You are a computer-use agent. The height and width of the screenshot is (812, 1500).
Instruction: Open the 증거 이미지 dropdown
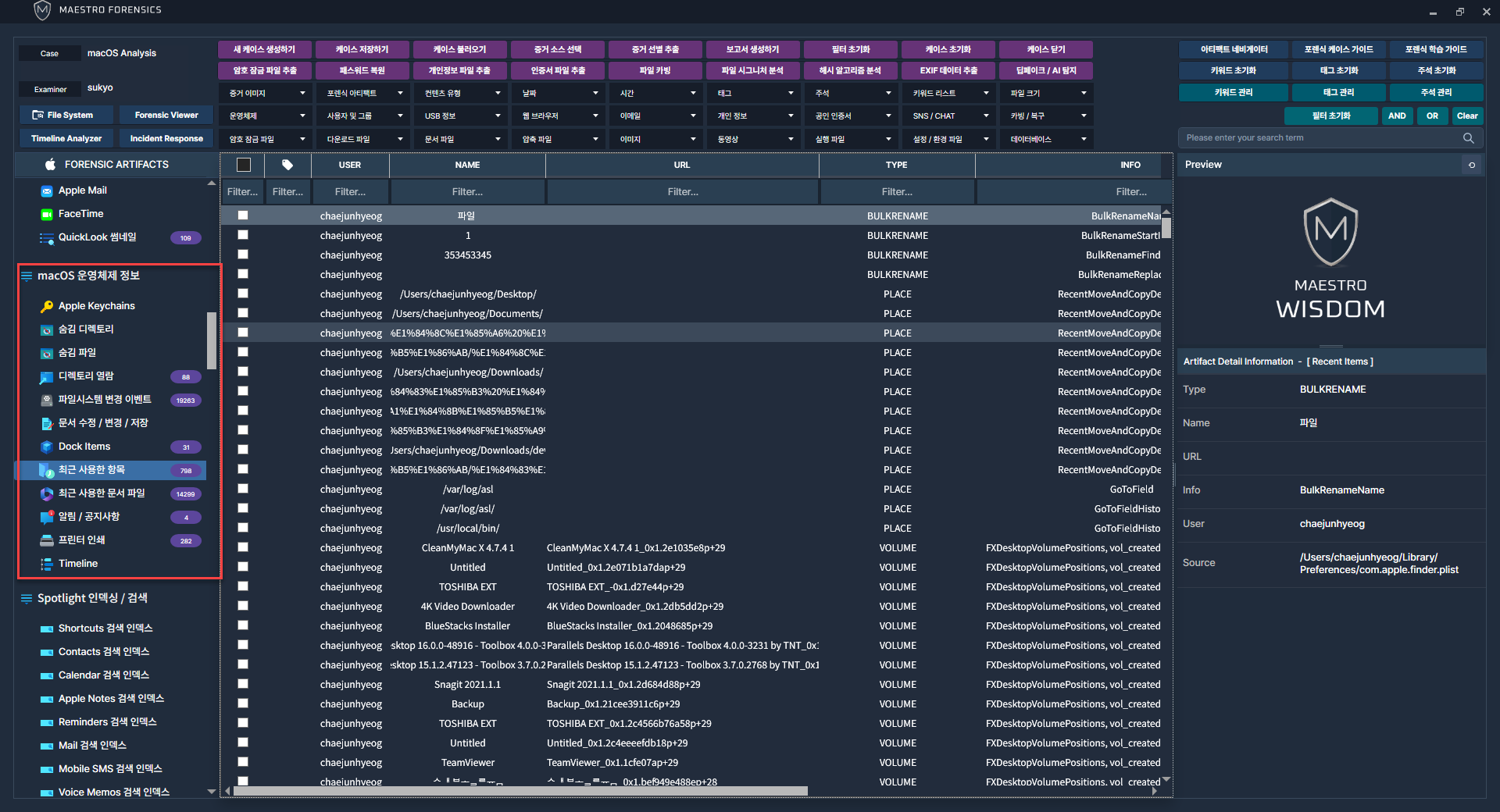(266, 94)
